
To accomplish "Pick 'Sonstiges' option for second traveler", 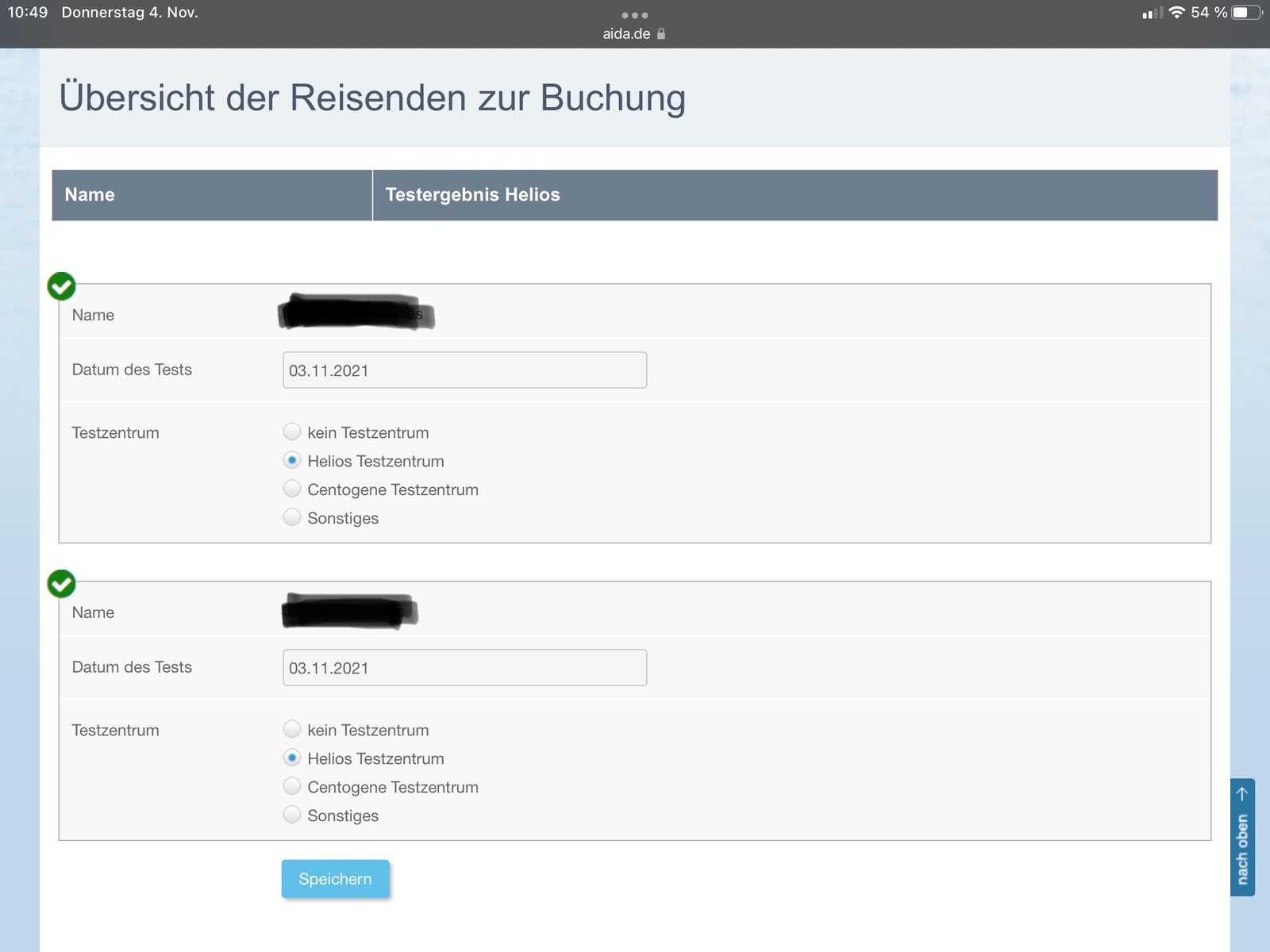I will coord(292,815).
